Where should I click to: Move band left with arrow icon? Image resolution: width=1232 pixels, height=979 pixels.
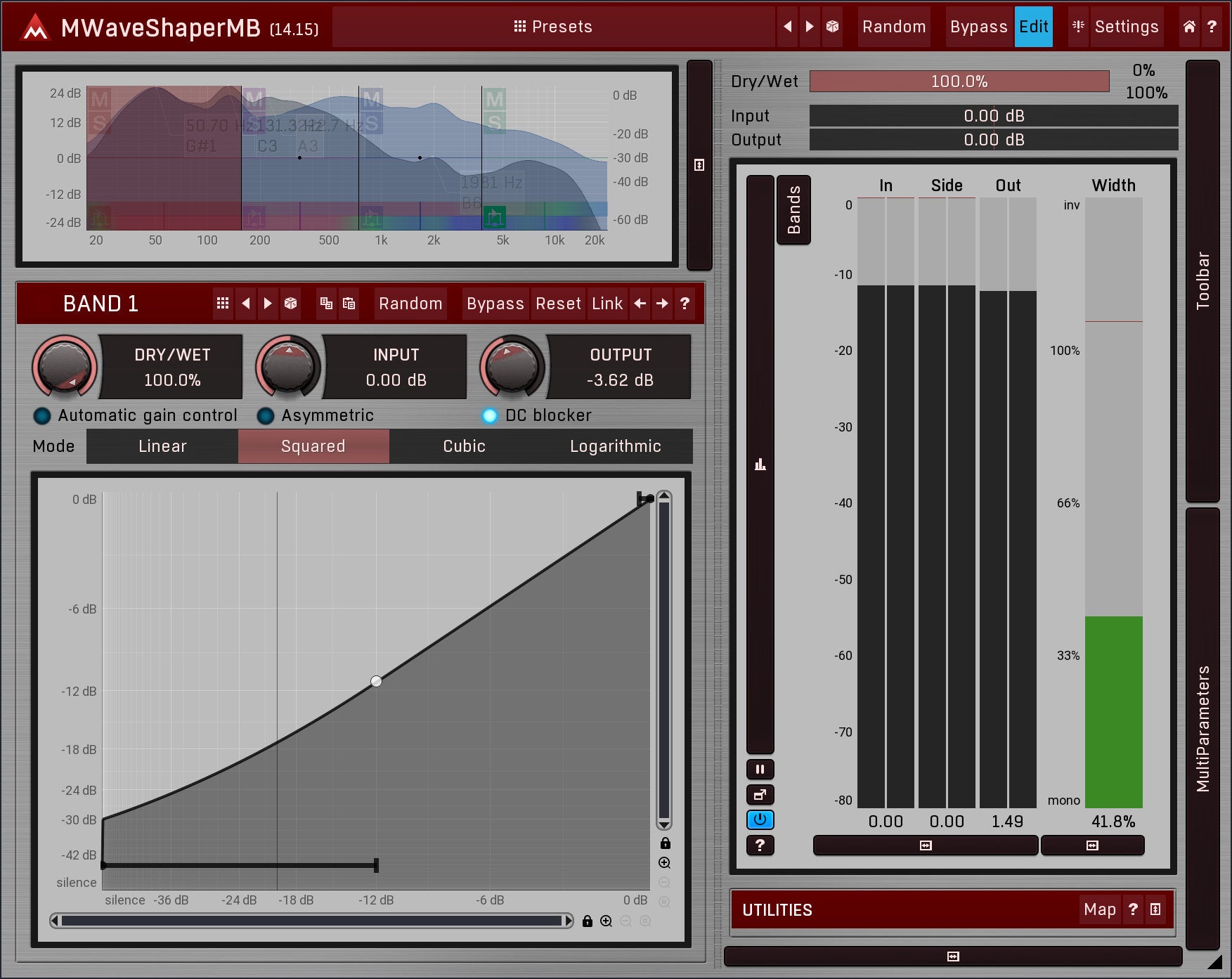(640, 304)
